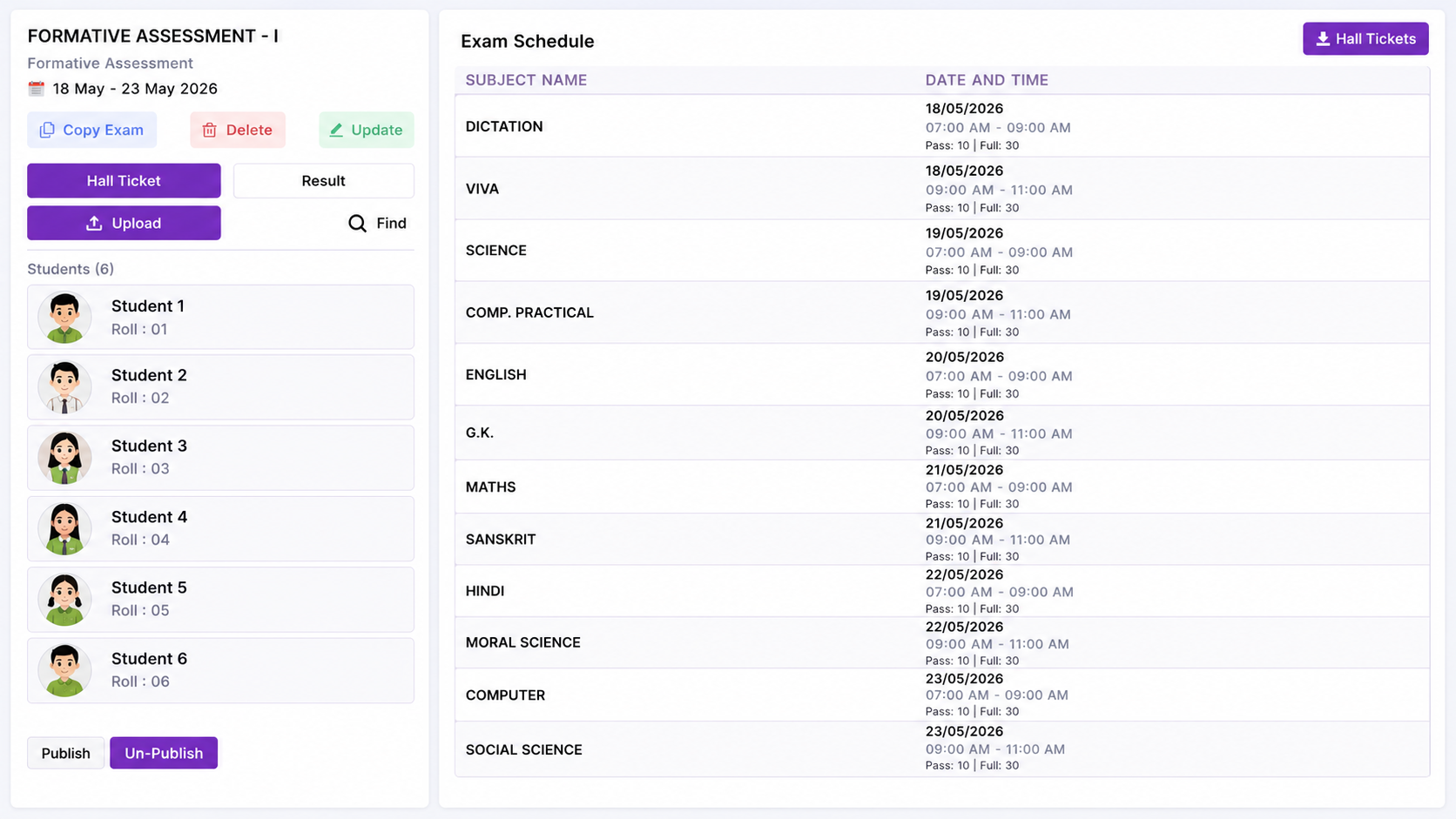Select Student 3 row

coord(220,458)
